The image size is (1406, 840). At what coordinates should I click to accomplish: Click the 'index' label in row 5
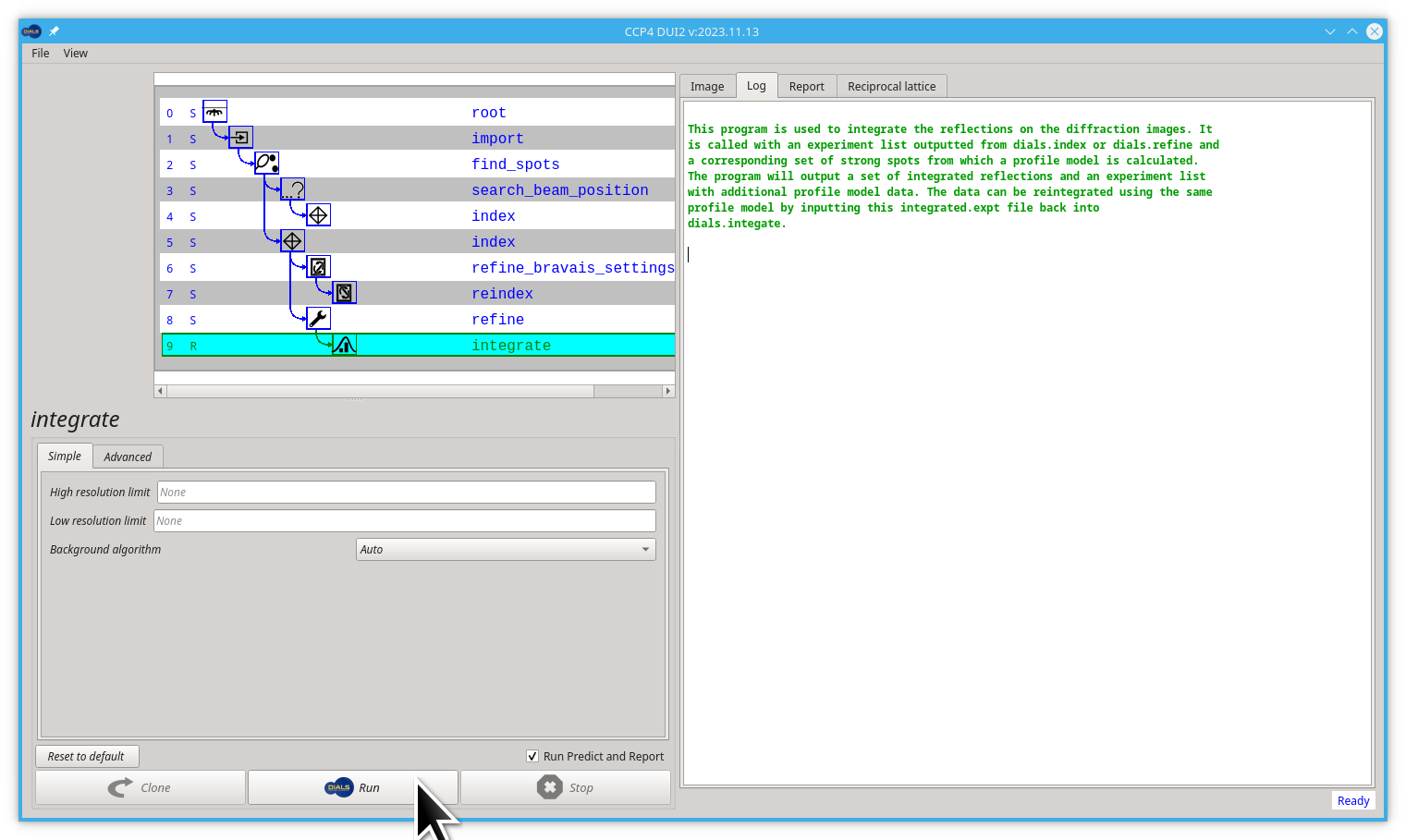point(494,242)
